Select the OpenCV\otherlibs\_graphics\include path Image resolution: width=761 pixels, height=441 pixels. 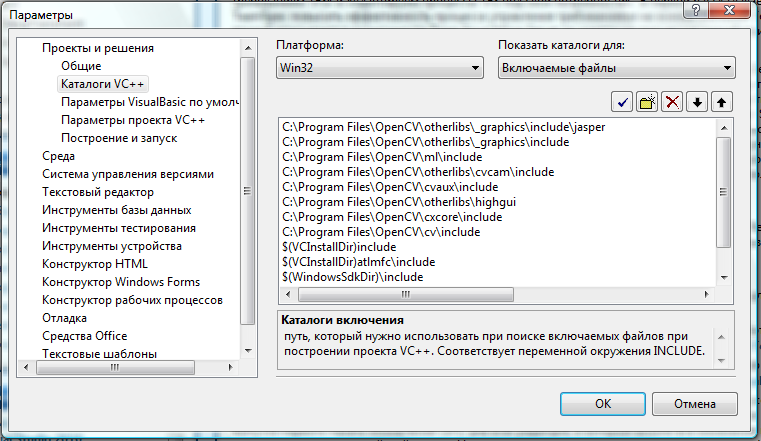point(426,142)
